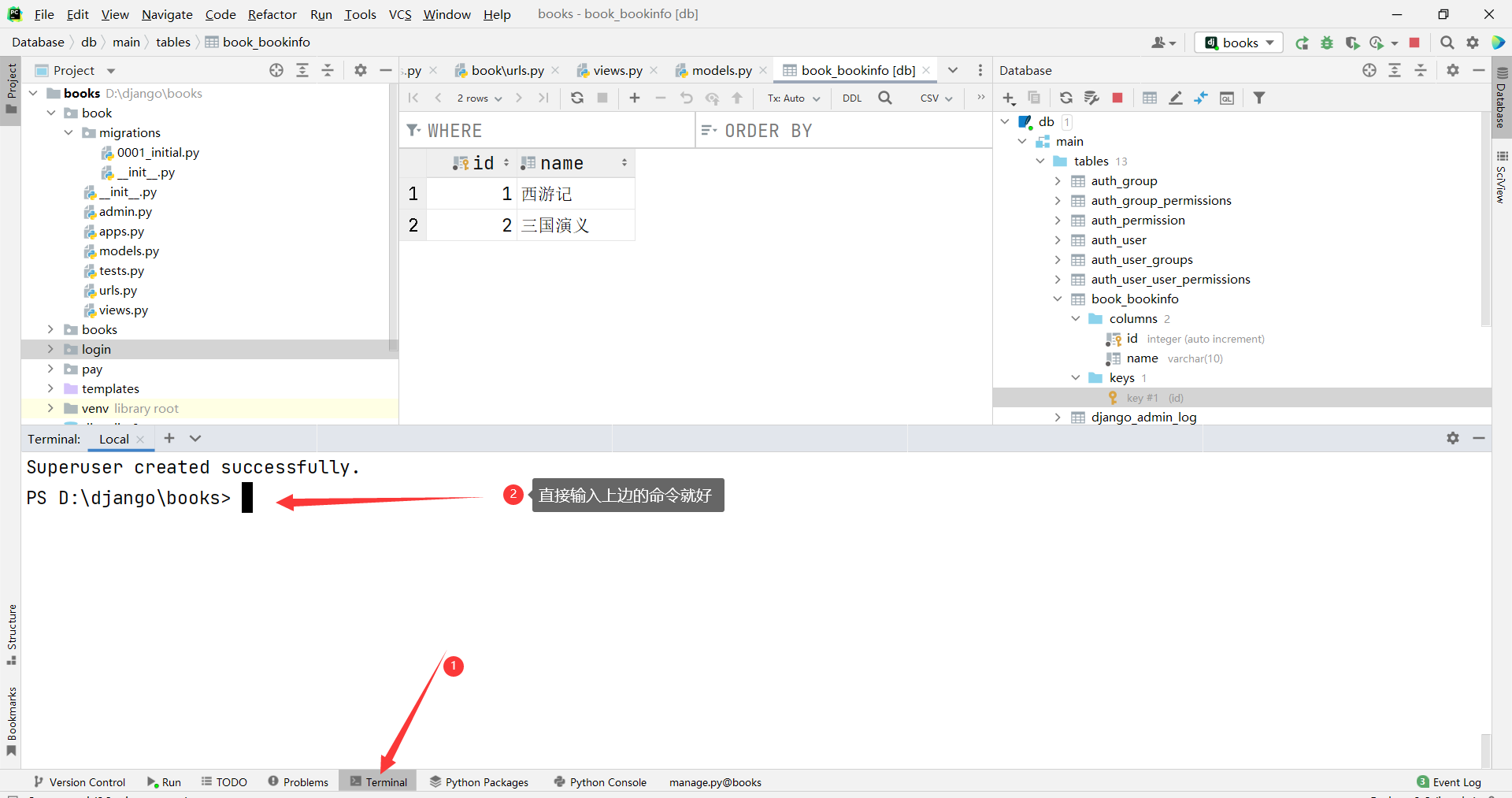This screenshot has height=798, width=1512.
Task: Run the books configuration with green arrow
Action: (x=1302, y=43)
